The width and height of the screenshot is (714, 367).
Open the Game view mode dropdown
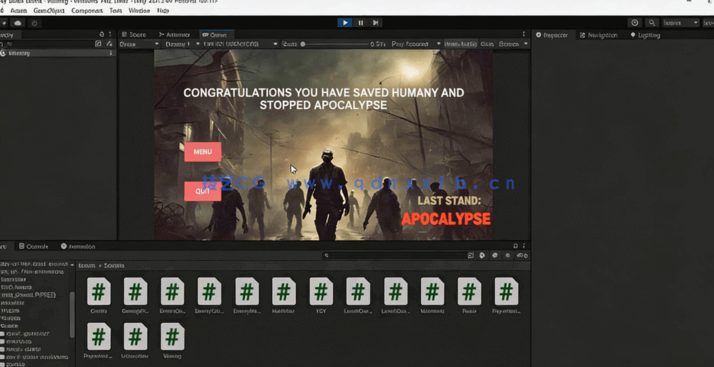pyautogui.click(x=139, y=44)
